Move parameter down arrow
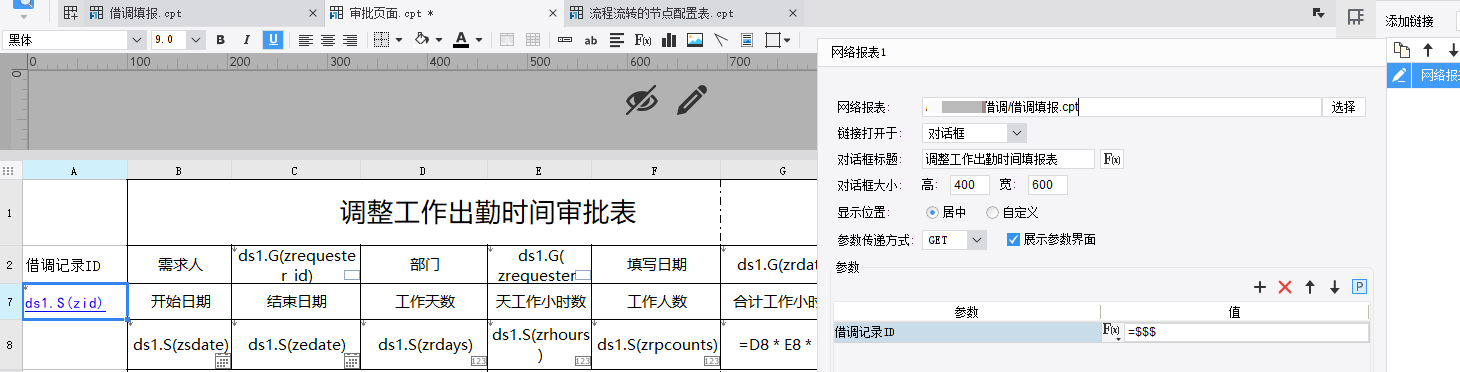This screenshot has height=372, width=1460. coord(1334,287)
